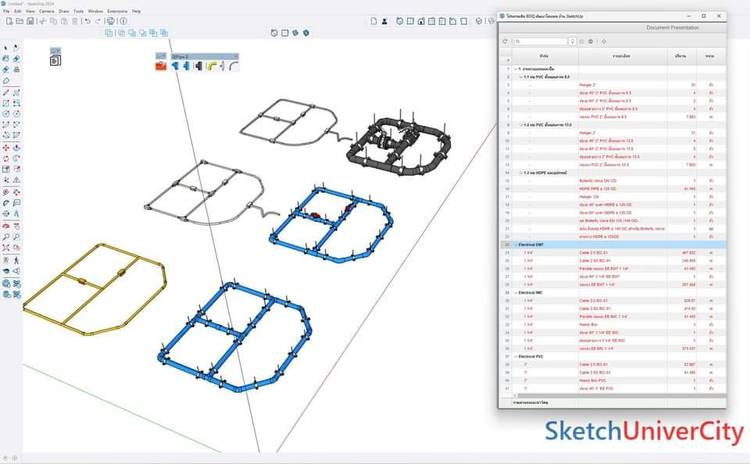Select the arrow Select tool

[6, 48]
